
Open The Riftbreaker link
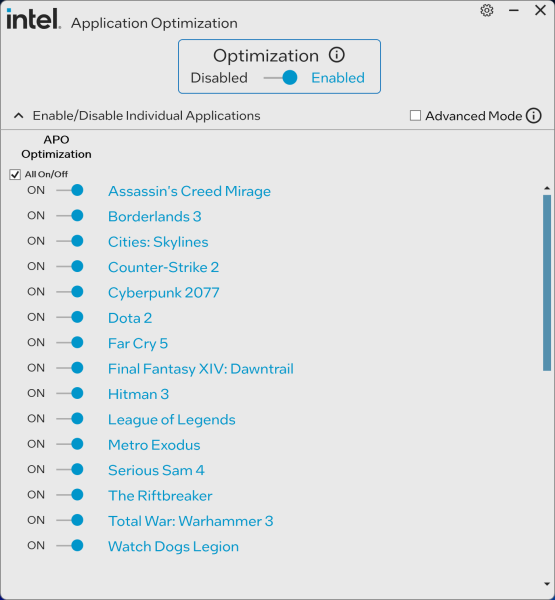point(160,496)
